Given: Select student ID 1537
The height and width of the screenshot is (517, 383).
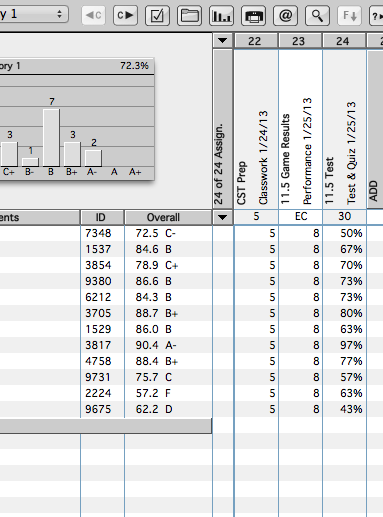Looking at the screenshot, I should [x=98, y=249].
